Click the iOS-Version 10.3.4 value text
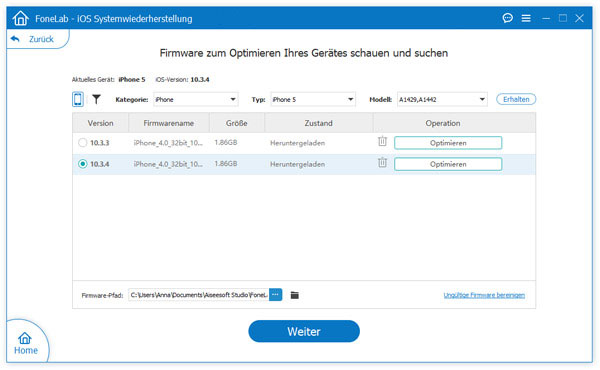This screenshot has width=600, height=370. (200, 80)
